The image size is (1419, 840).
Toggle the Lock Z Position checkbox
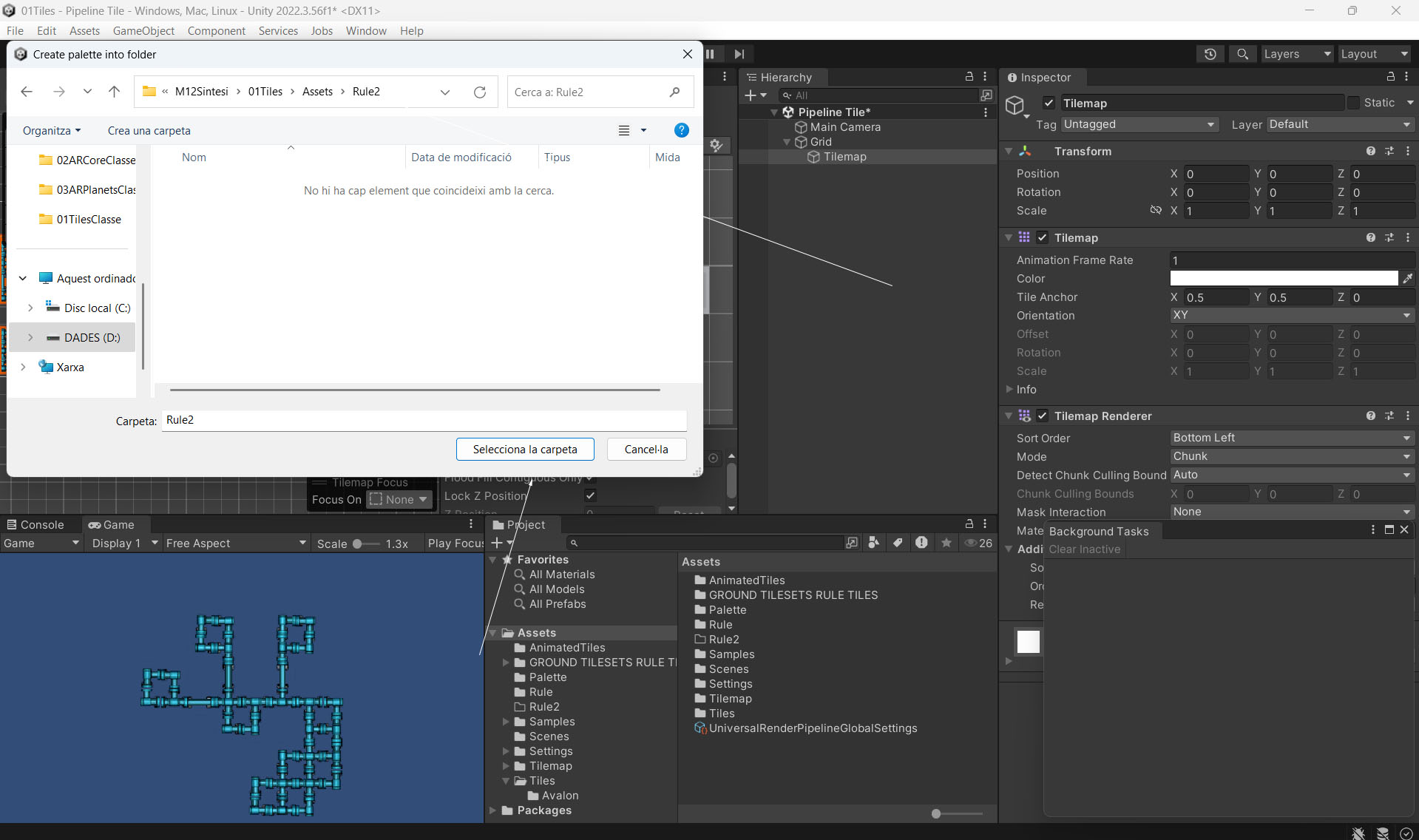[x=590, y=495]
